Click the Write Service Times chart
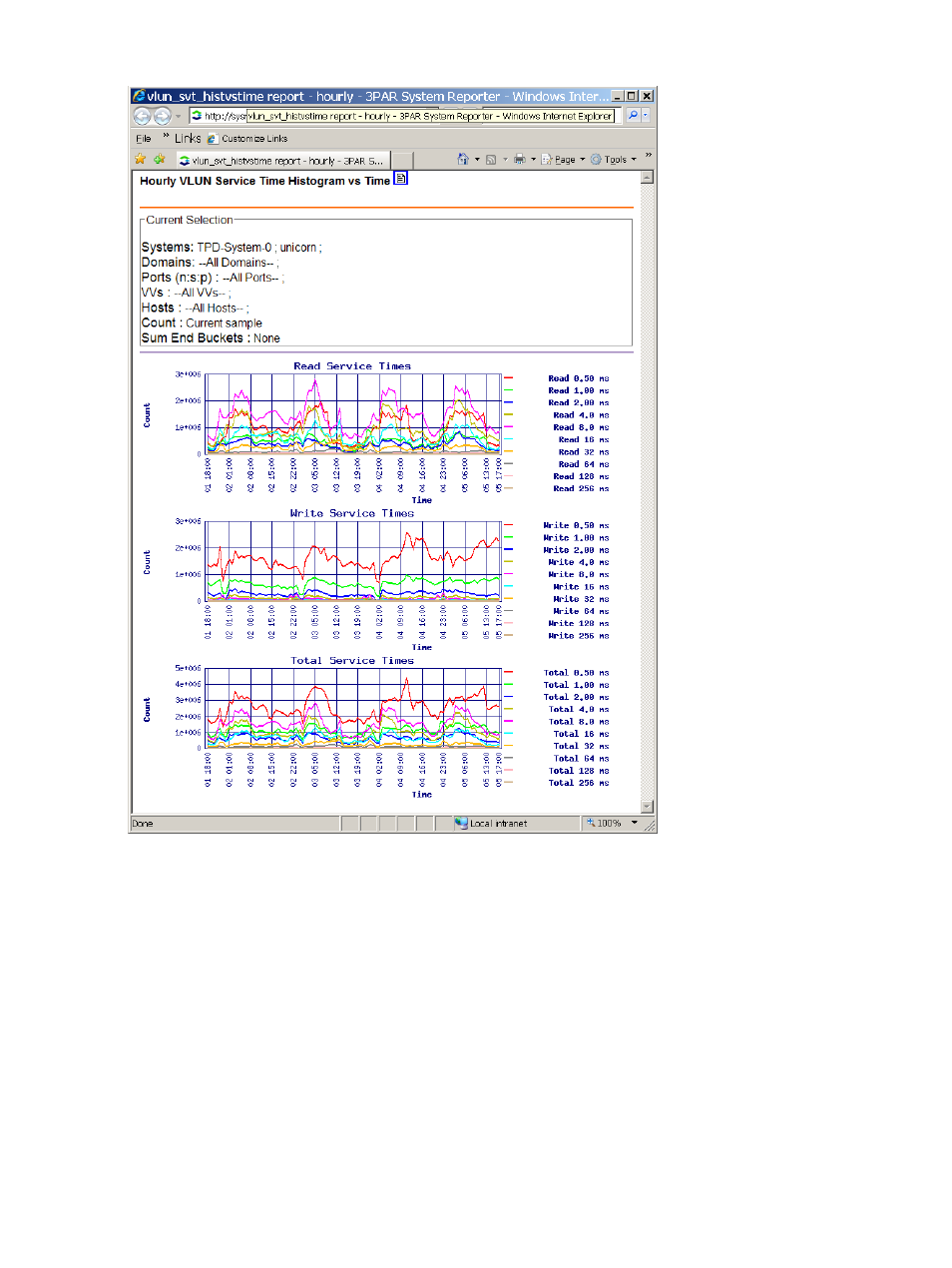Screen dimensions: 952x1268 click(x=353, y=561)
